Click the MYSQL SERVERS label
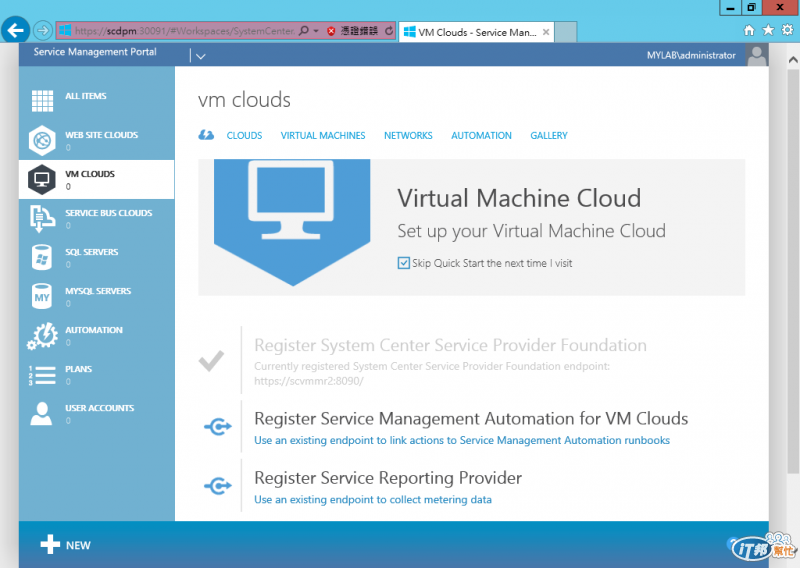800x568 pixels. coord(98,291)
